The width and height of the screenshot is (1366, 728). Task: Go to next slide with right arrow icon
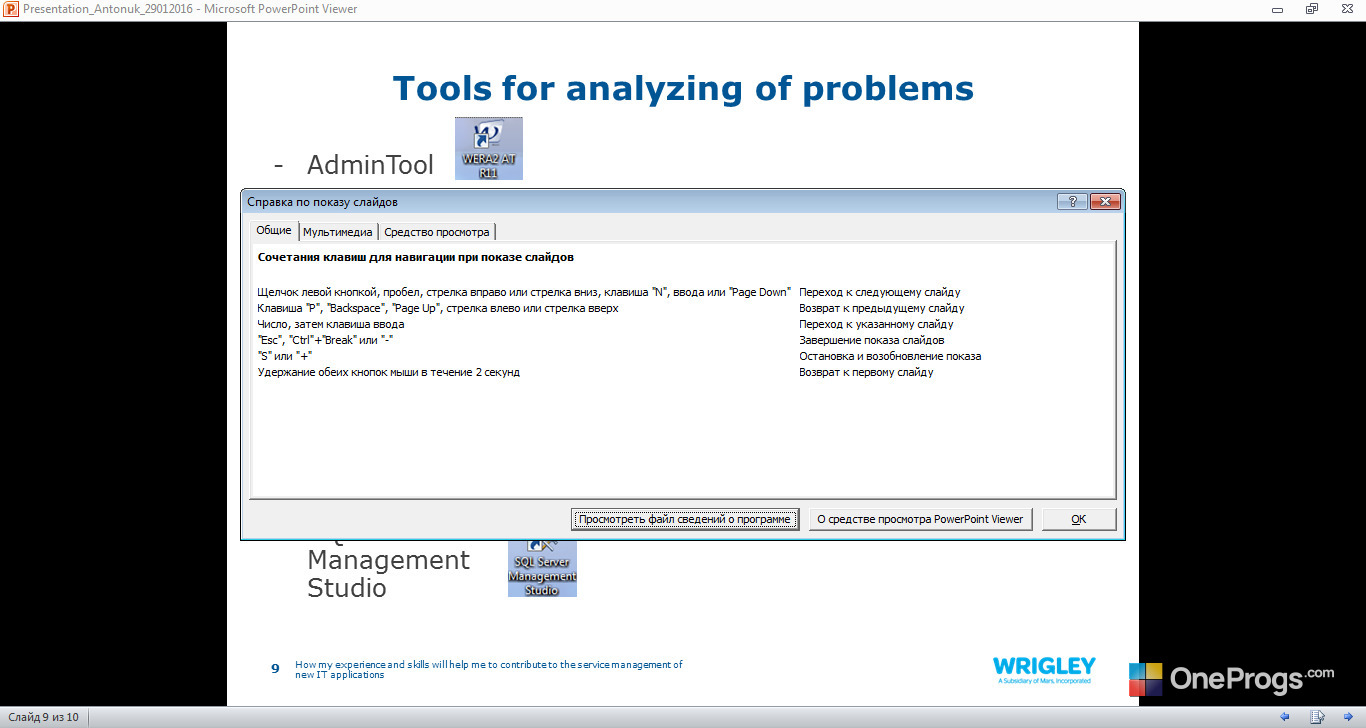click(1349, 717)
